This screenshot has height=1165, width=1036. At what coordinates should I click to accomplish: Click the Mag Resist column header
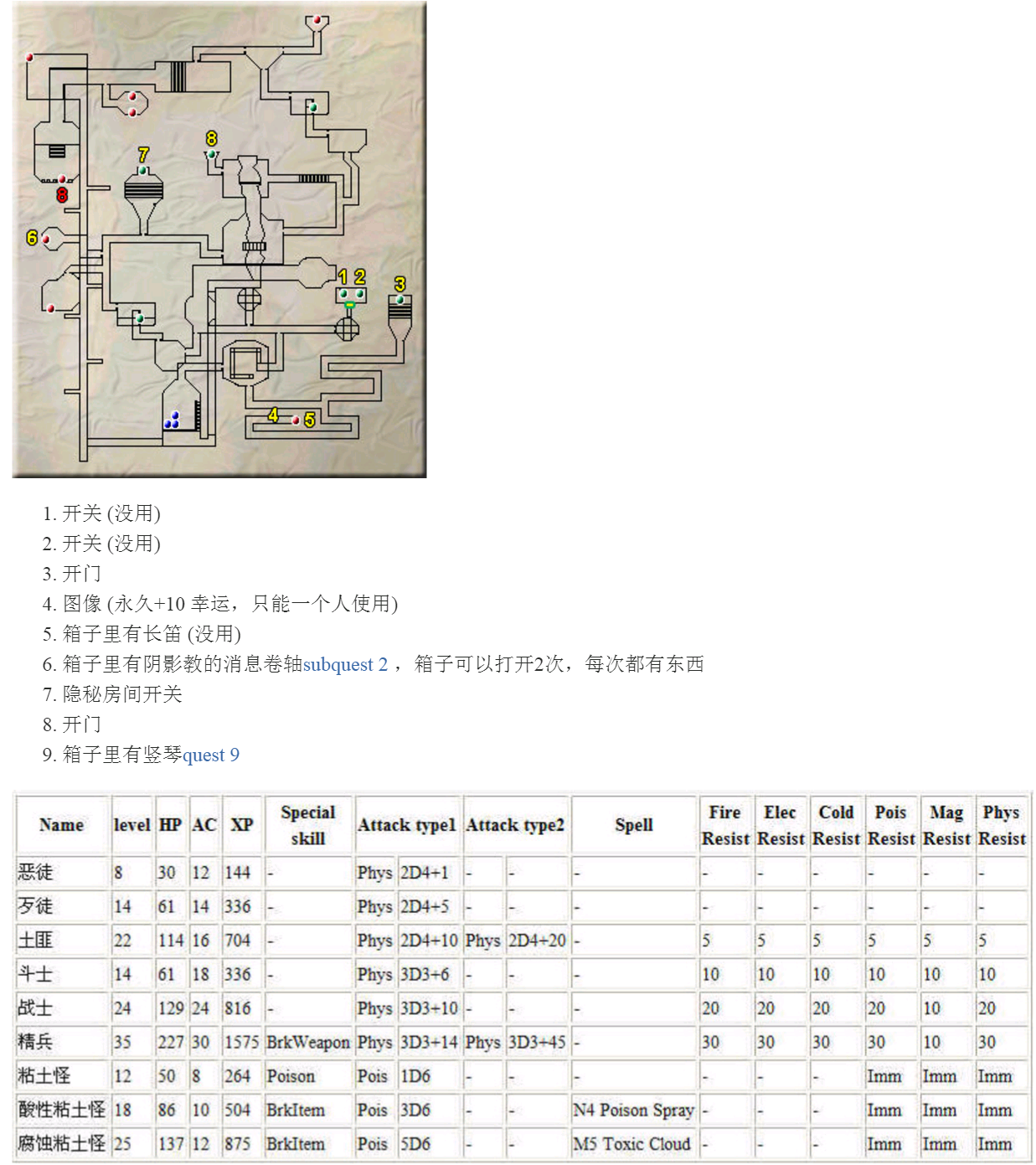946,825
